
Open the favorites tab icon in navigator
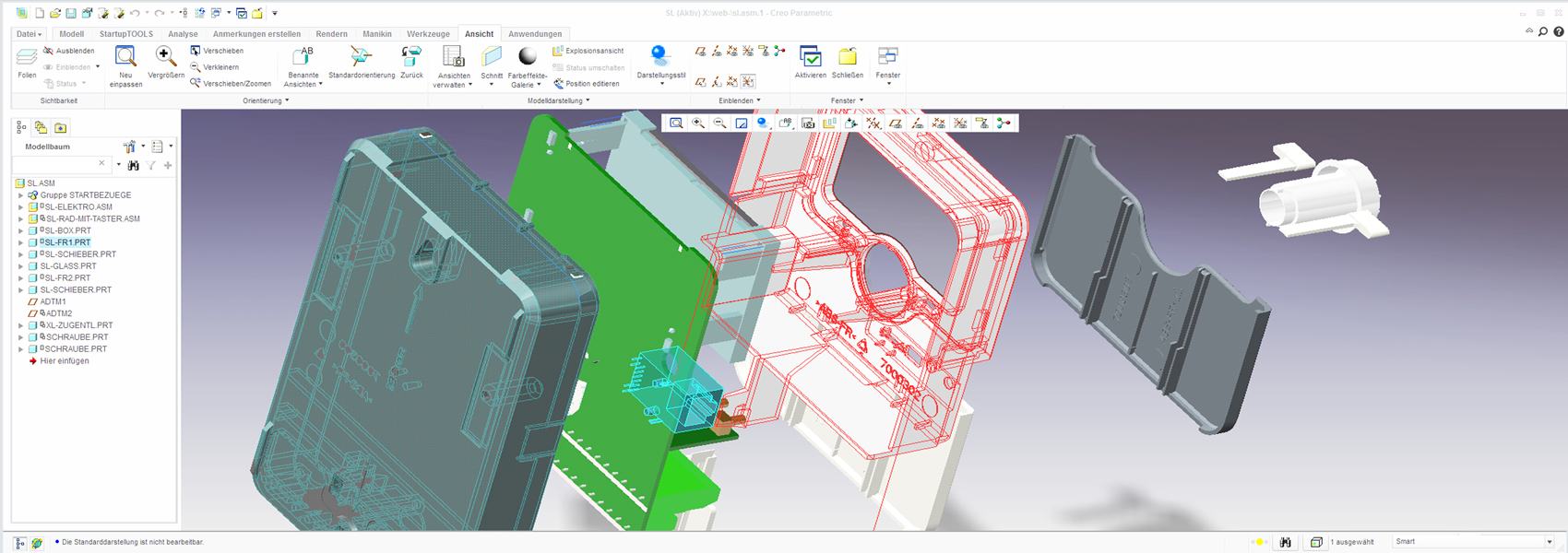click(x=61, y=127)
